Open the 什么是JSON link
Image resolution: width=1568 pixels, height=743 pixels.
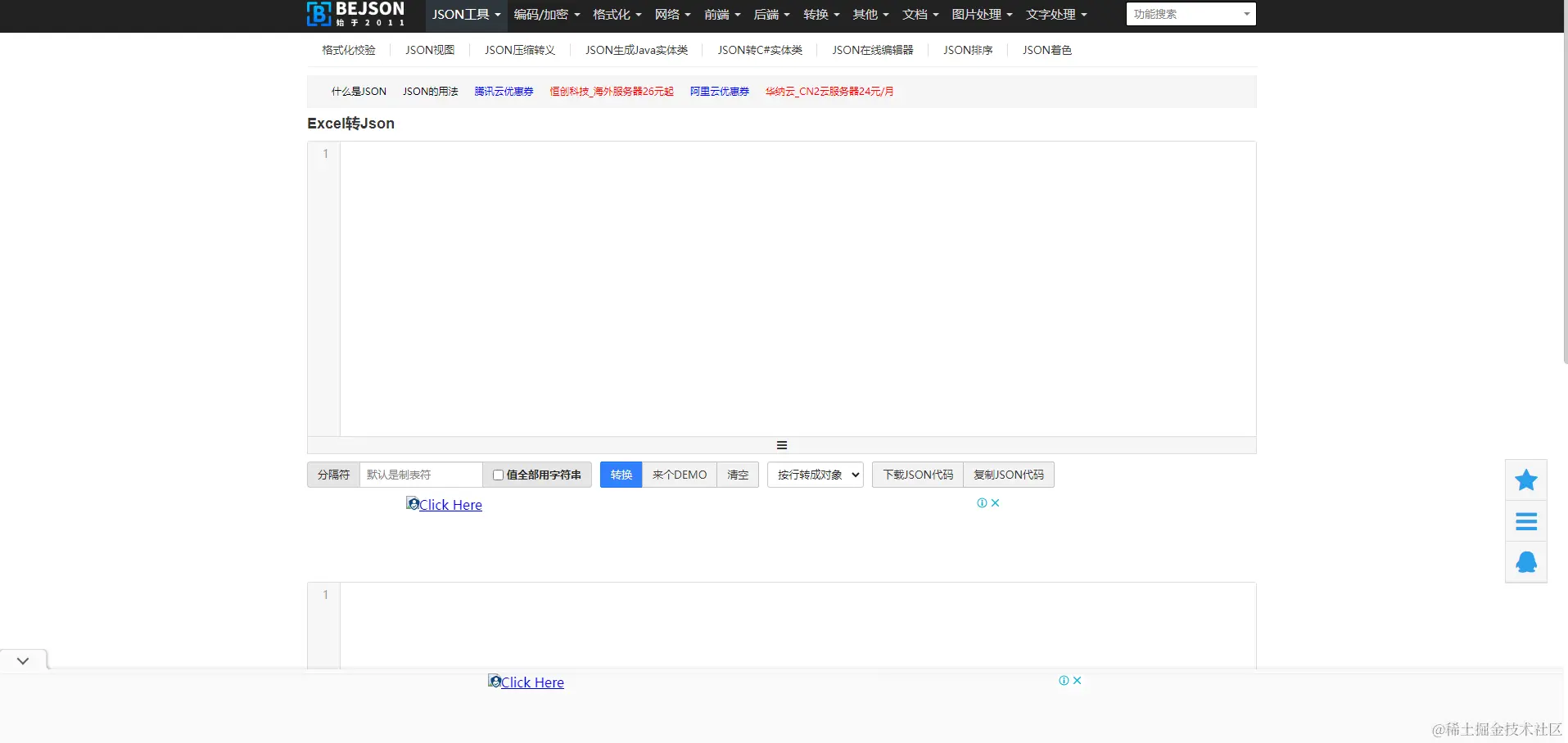tap(359, 92)
